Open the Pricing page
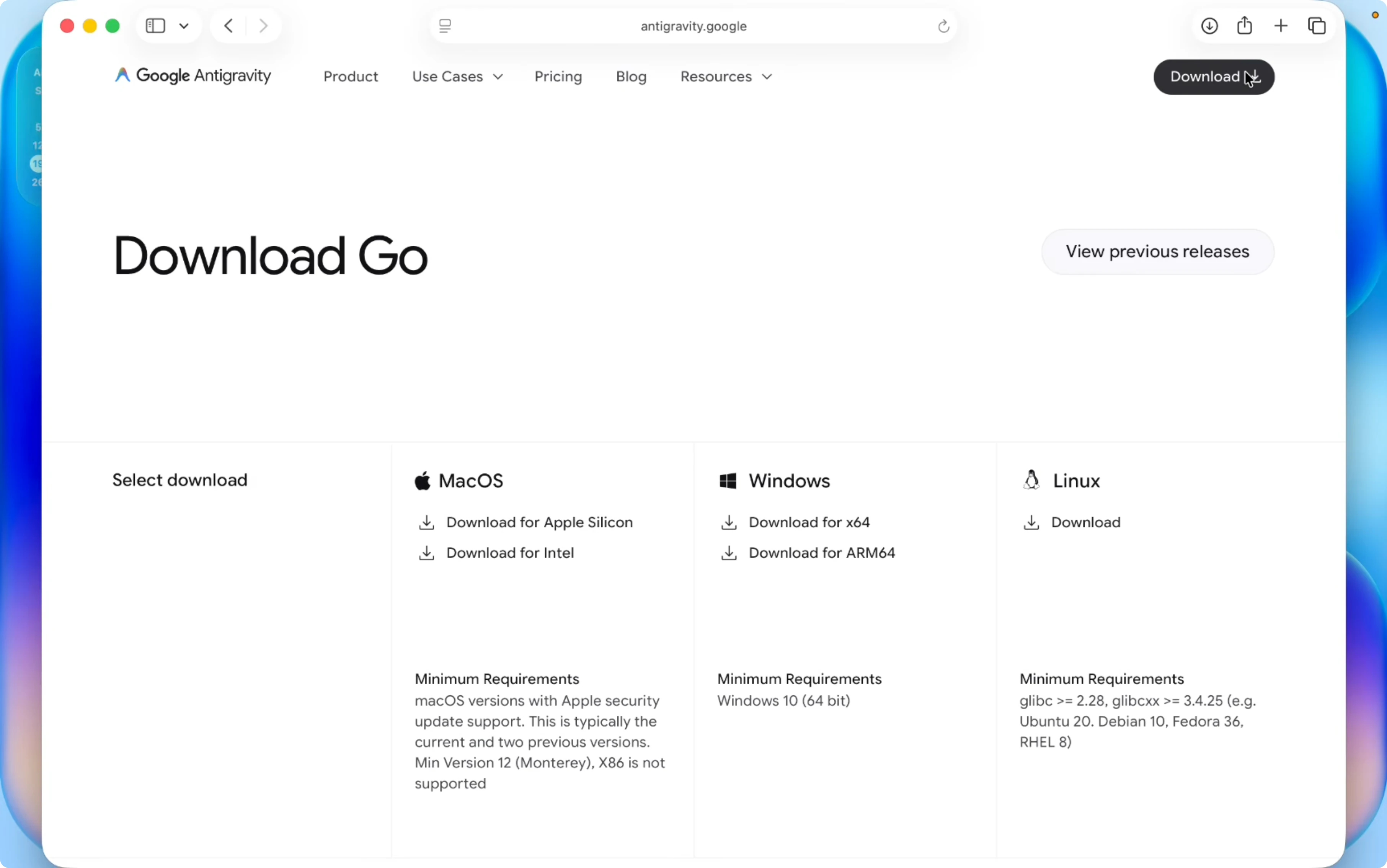 pos(558,77)
